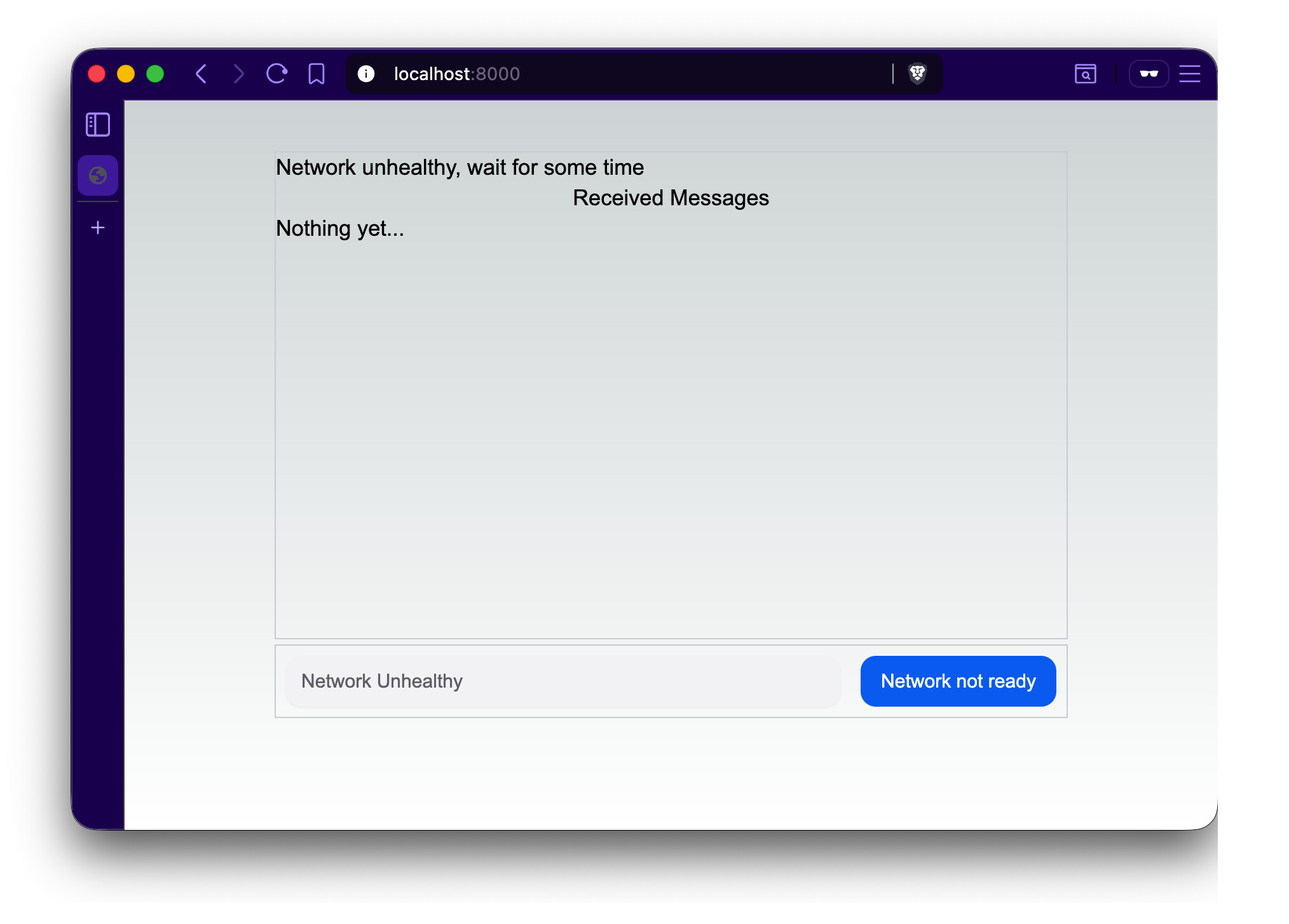Maximize window with green button
The image size is (1289, 924).
tap(155, 74)
